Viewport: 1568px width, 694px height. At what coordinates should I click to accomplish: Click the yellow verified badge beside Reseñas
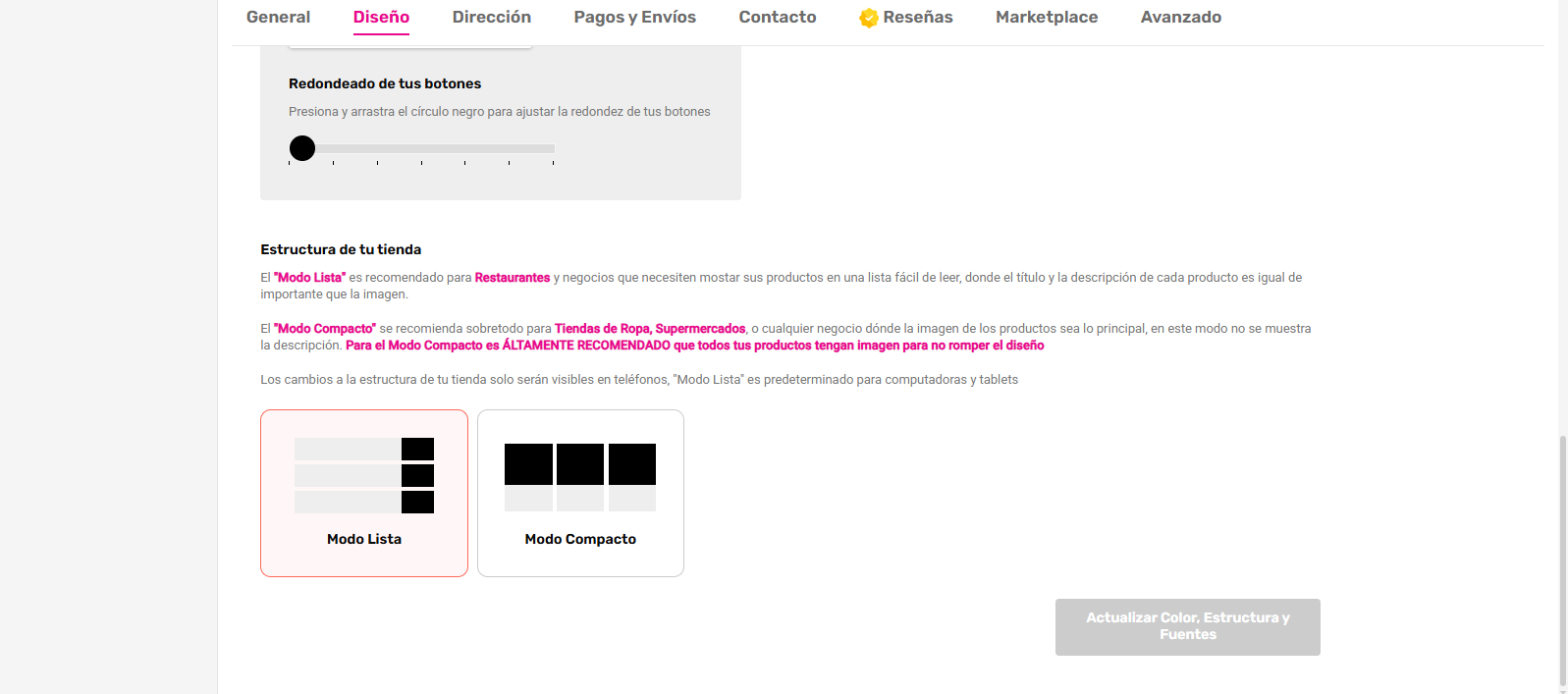868,18
